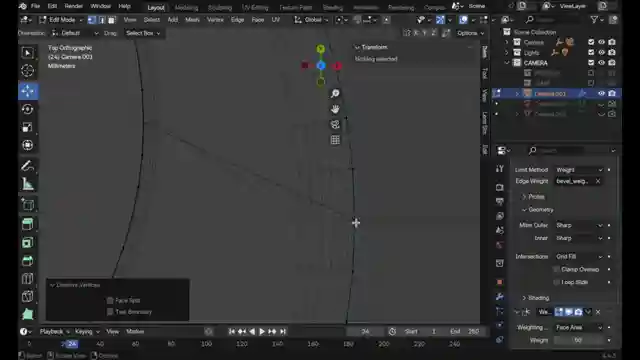Screen dimensions: 640x360
Task: Adjust the Weight value slider
Action: click(x=578, y=340)
